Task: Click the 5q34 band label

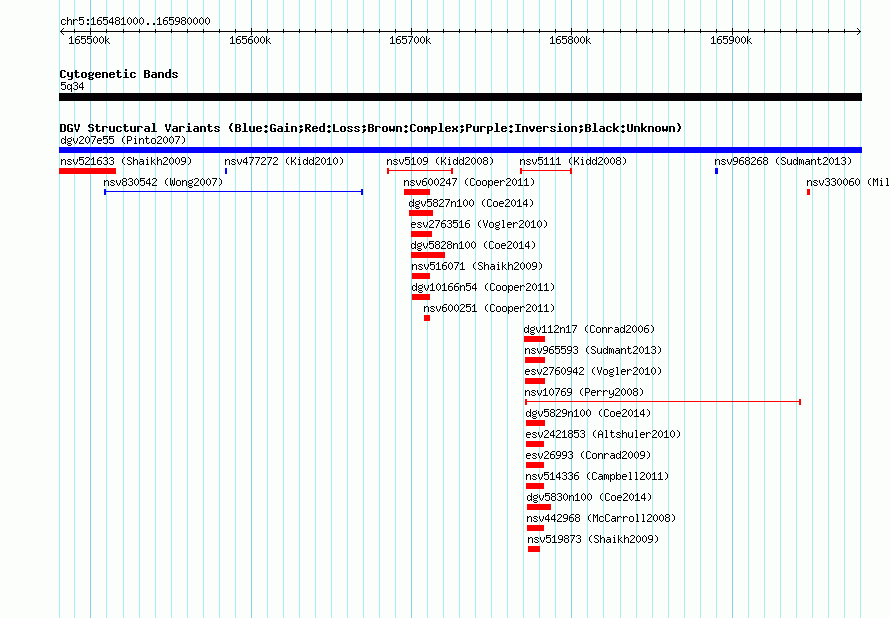Action: (72, 86)
